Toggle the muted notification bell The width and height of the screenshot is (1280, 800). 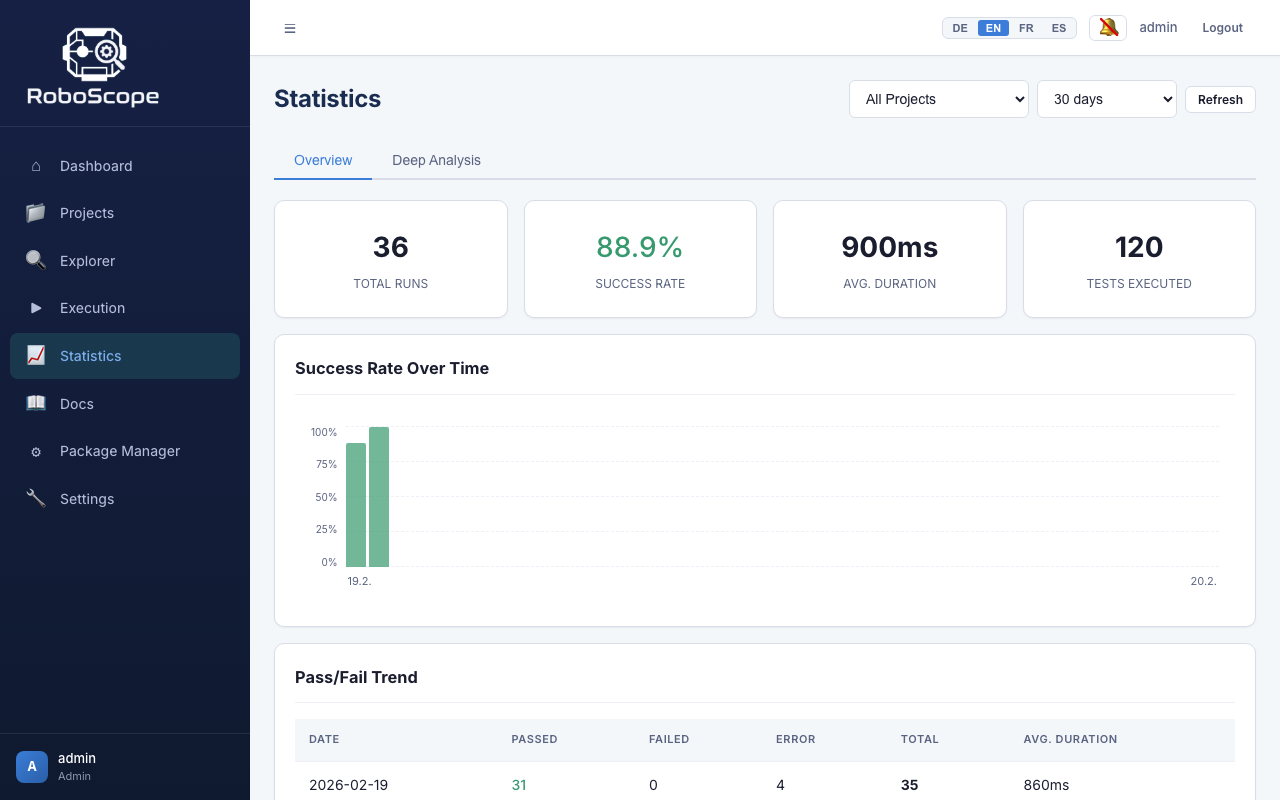[1107, 27]
